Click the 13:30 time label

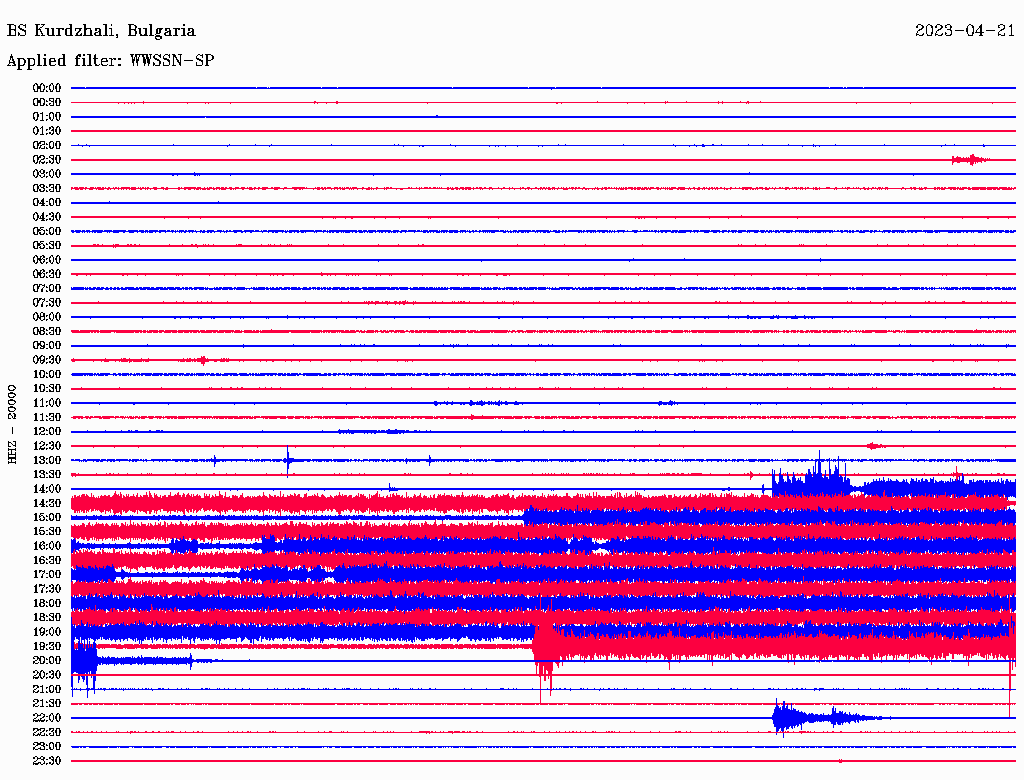coord(47,475)
